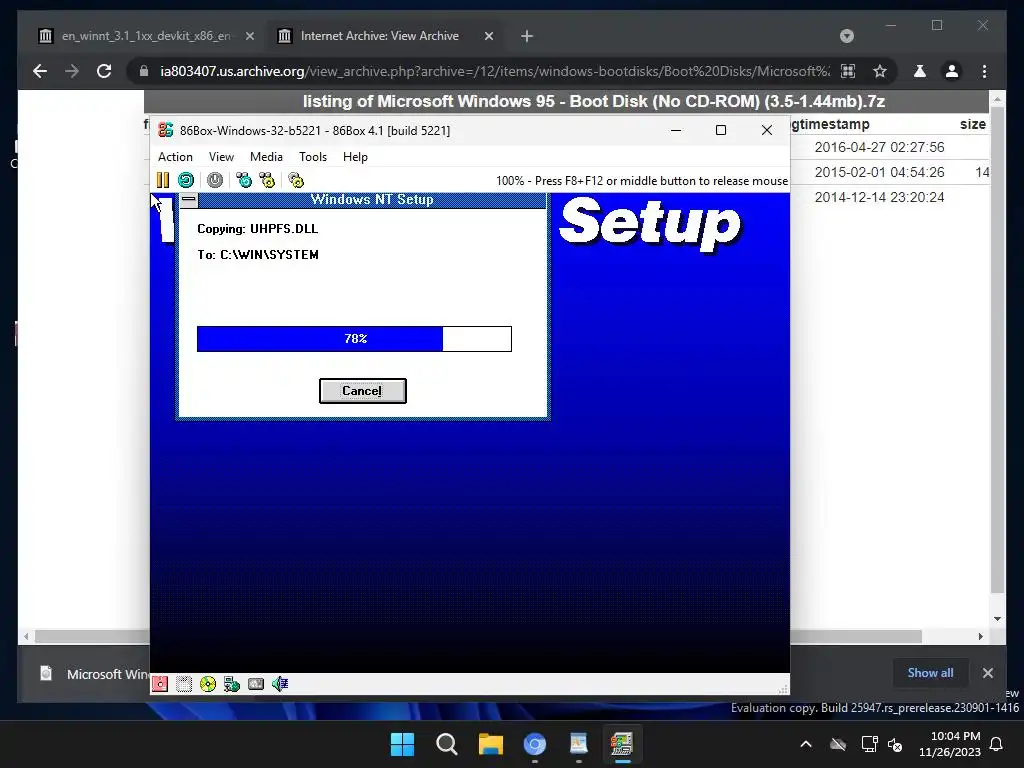Open the Help menu in 86Box
Viewport: 1024px width, 768px height.
[x=355, y=157]
